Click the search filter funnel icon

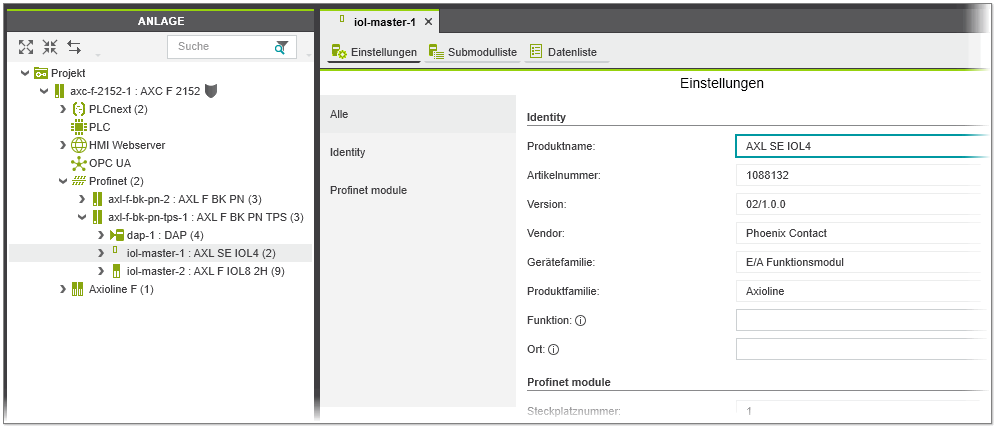(282, 47)
